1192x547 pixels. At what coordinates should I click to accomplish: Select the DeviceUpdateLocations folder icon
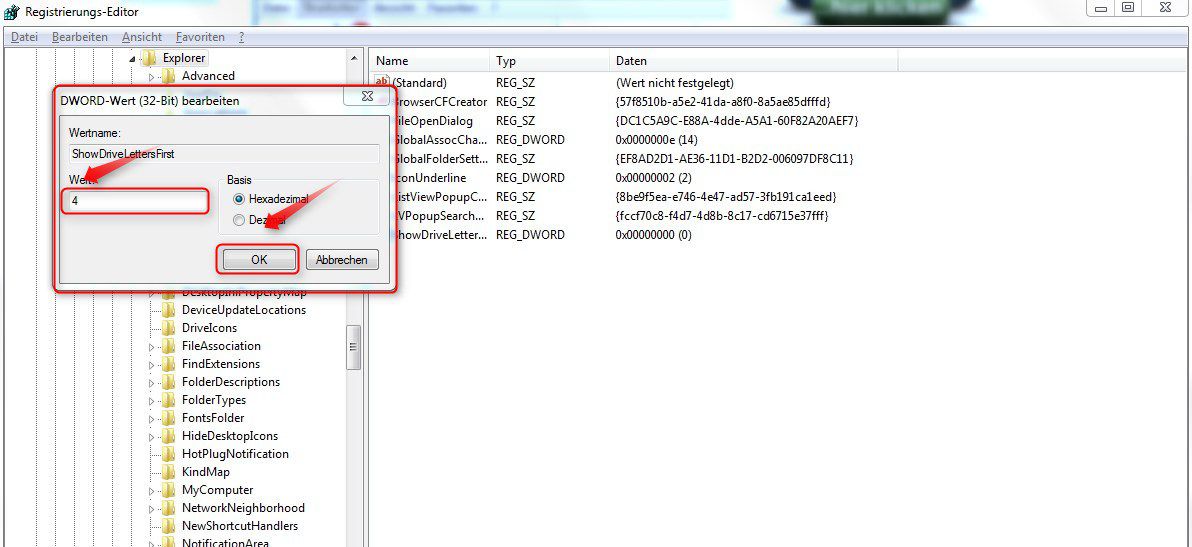(169, 310)
